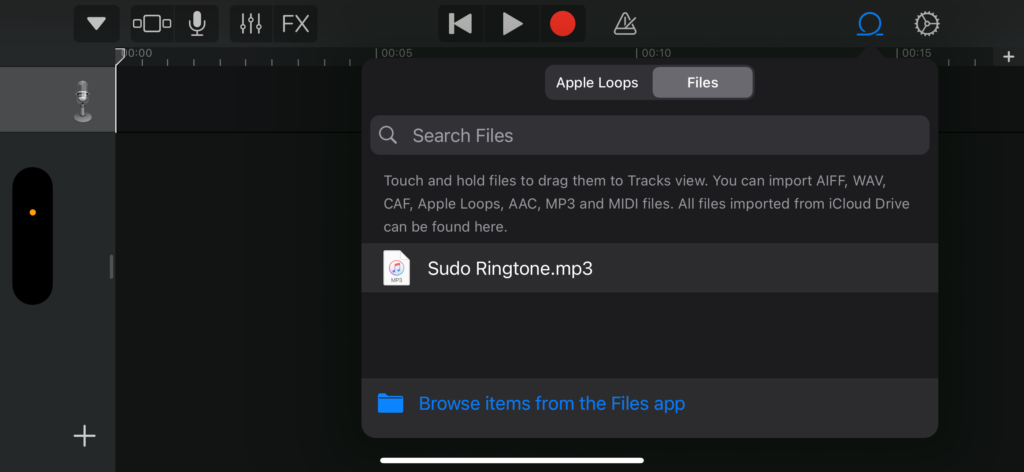
Task: Click the MP3 file icon
Action: coord(396,268)
